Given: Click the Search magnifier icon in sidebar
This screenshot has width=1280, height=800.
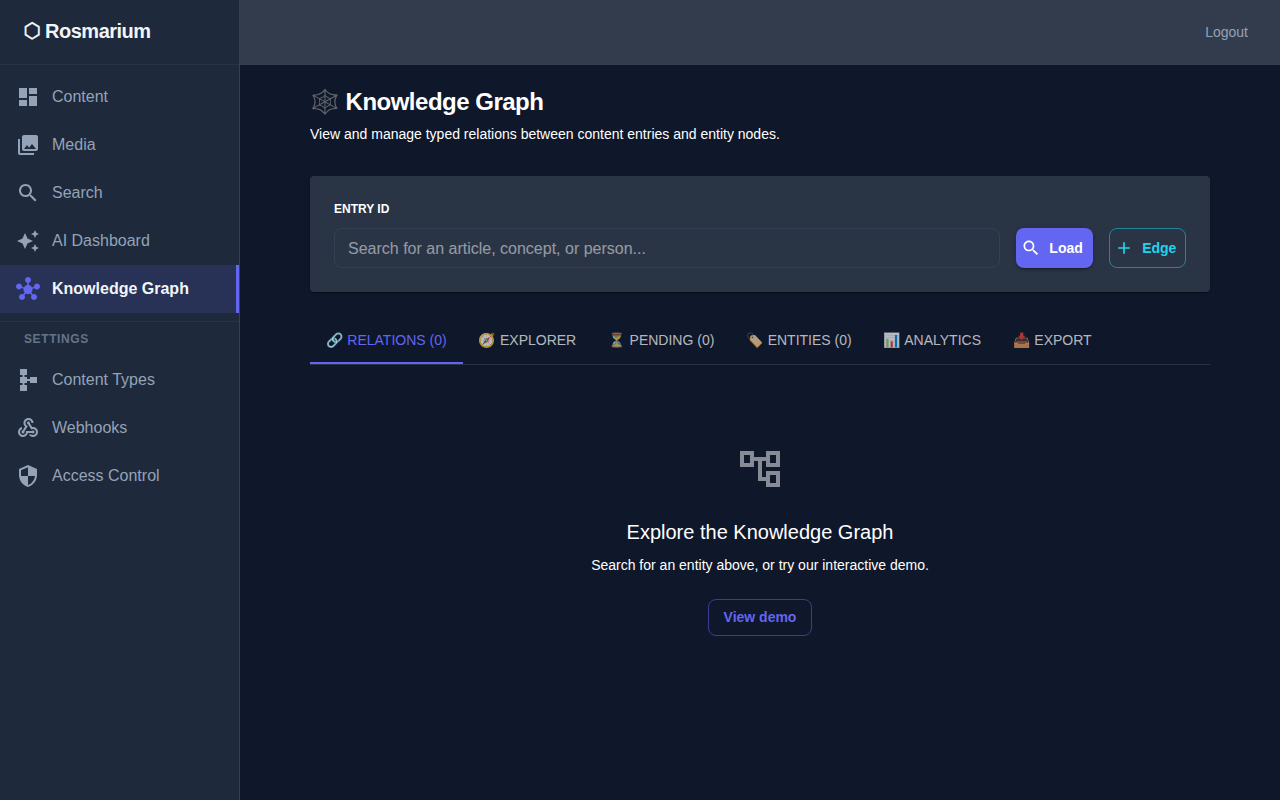Looking at the screenshot, I should pyautogui.click(x=28, y=193).
